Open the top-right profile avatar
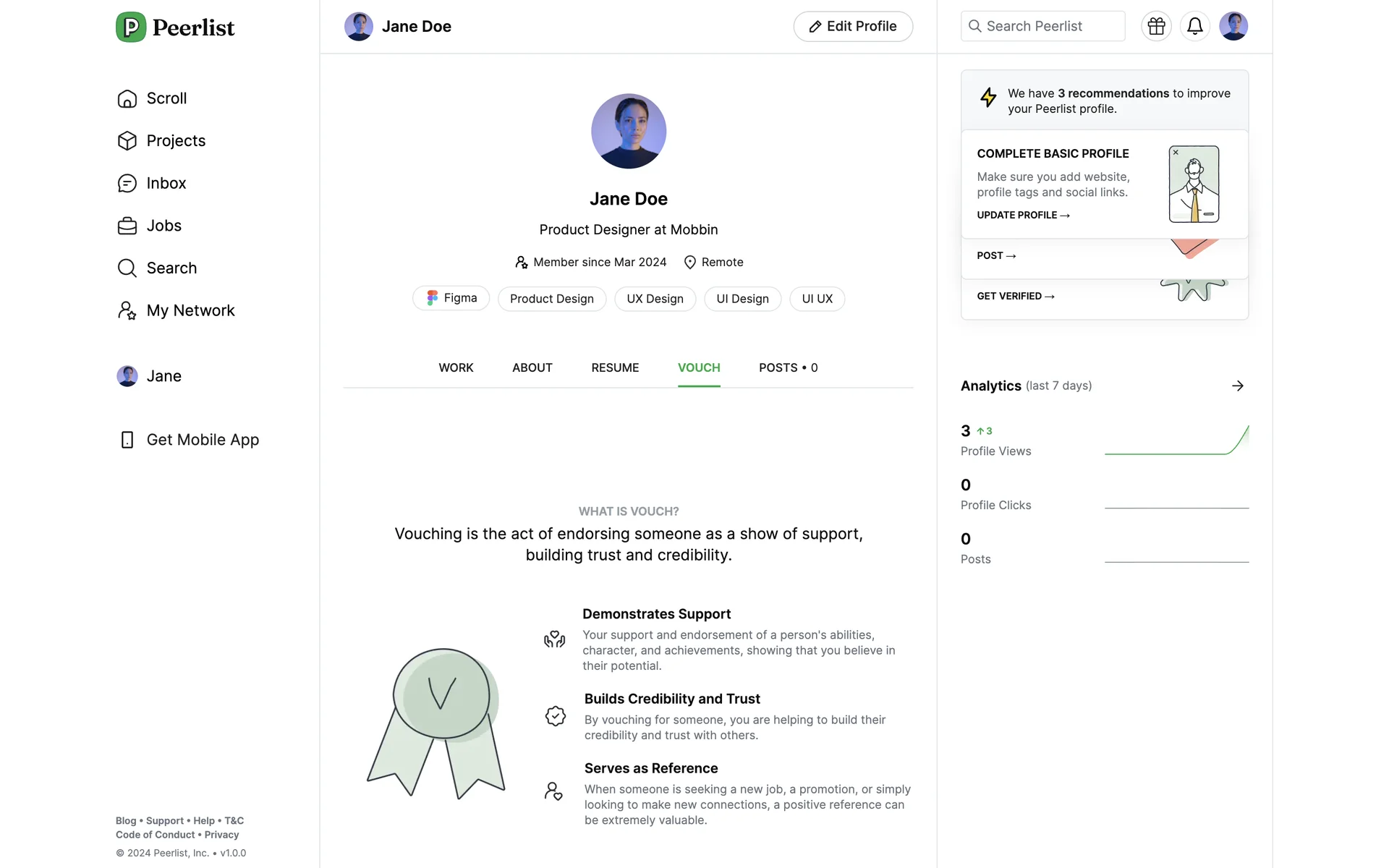 pos(1233,27)
